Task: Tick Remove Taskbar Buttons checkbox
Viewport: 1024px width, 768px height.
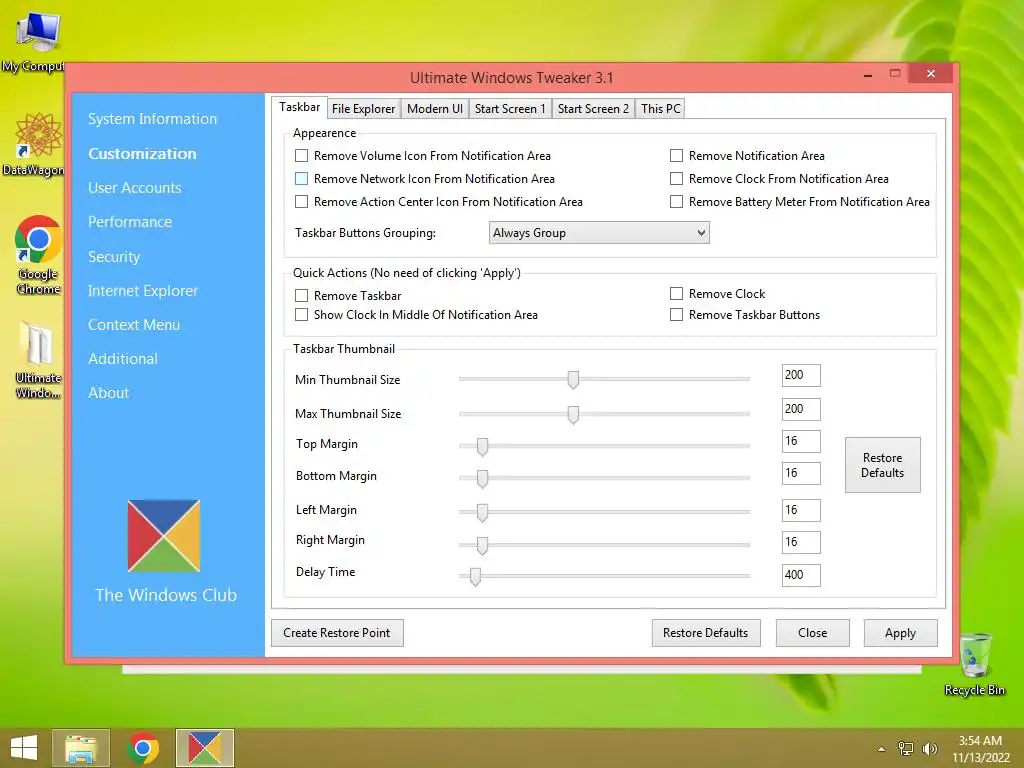Action: pos(677,315)
